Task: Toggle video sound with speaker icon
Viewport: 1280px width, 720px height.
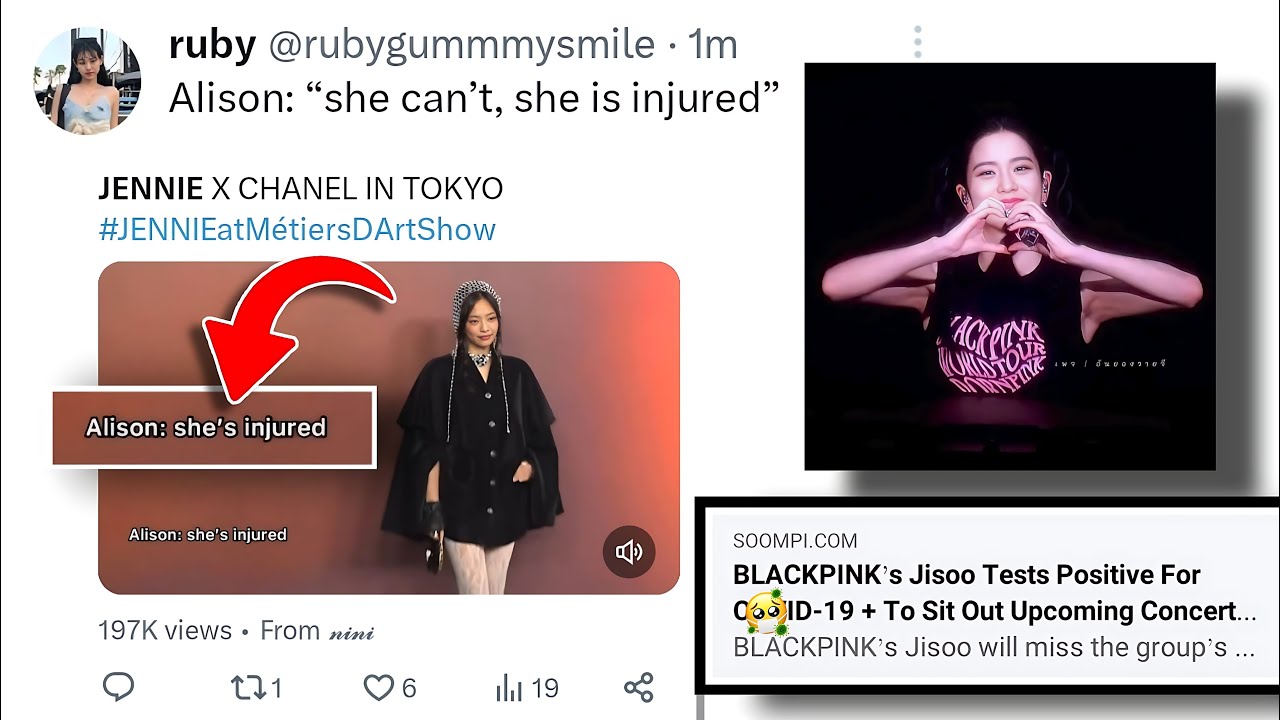Action: coord(629,552)
